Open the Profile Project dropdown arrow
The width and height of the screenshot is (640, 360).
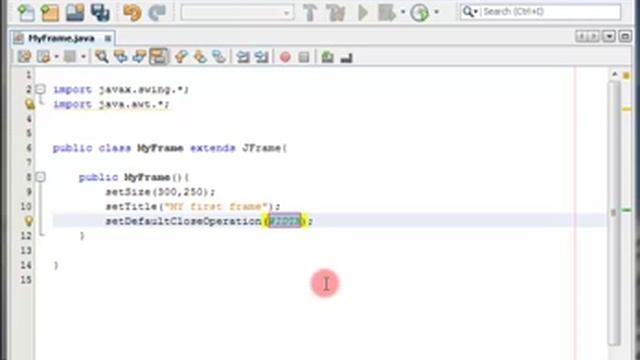[x=437, y=12]
